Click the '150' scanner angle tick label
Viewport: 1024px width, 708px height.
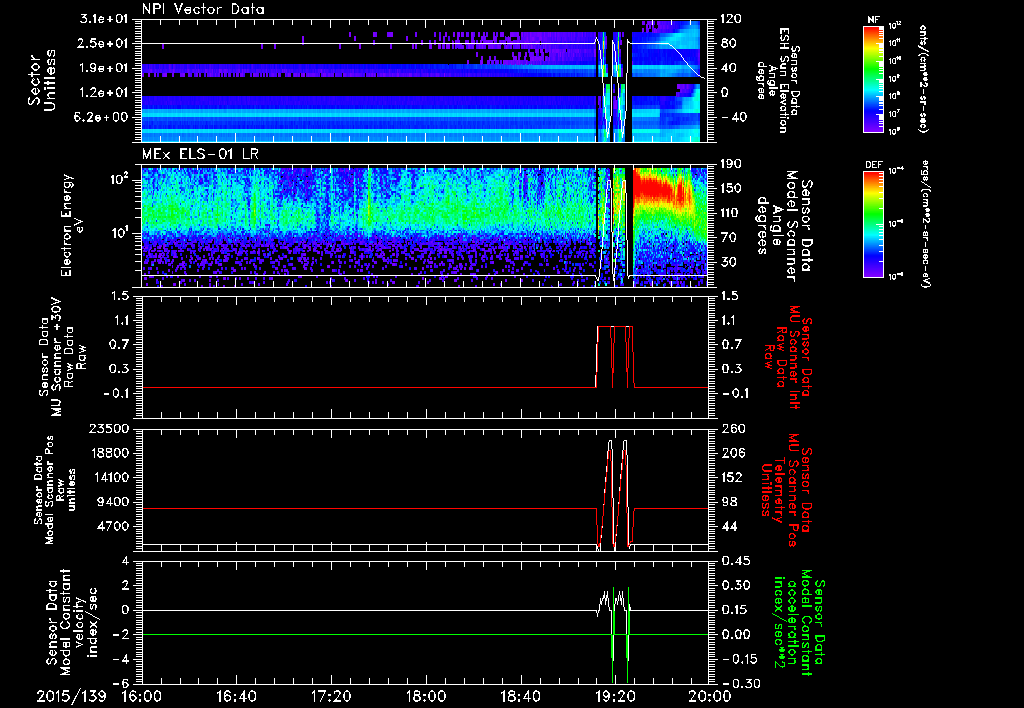tap(731, 189)
